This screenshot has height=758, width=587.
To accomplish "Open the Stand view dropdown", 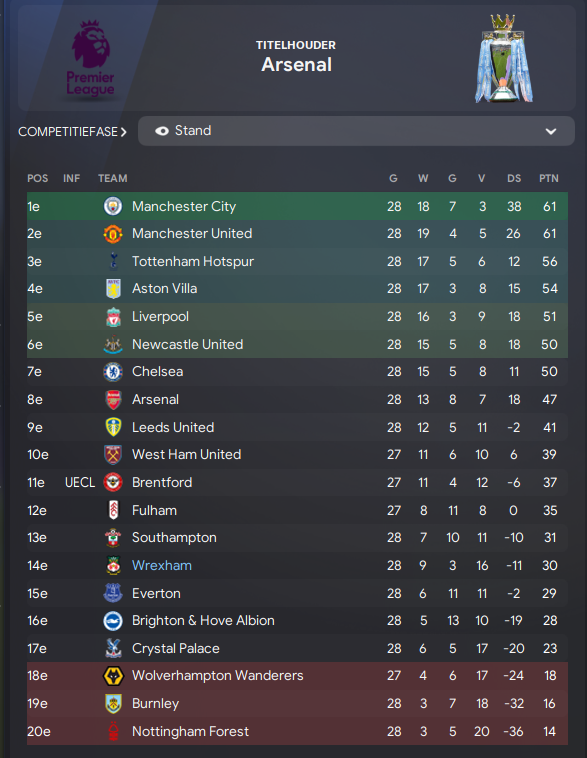I will [356, 131].
